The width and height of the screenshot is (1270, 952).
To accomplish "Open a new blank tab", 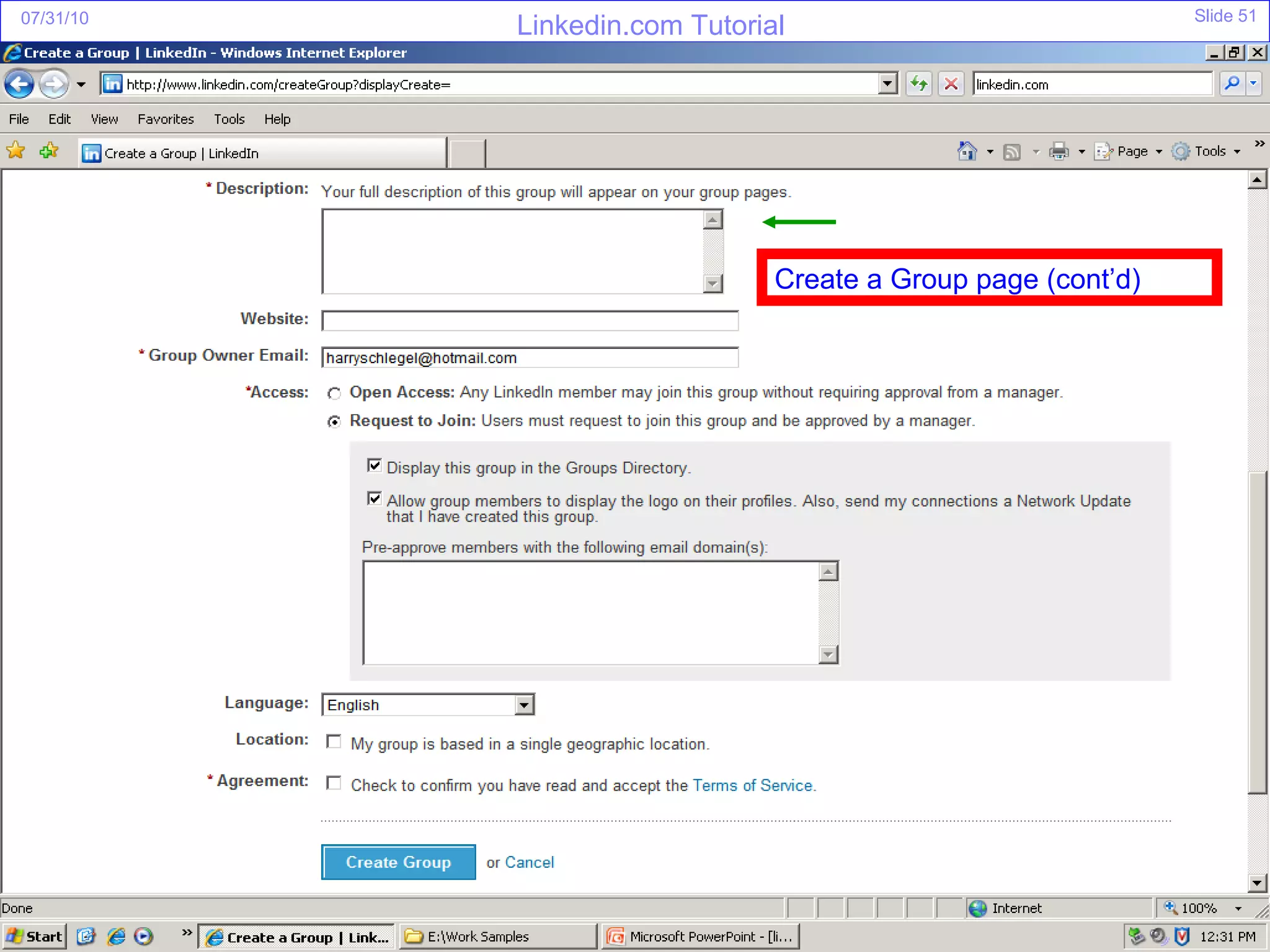I will [x=468, y=154].
